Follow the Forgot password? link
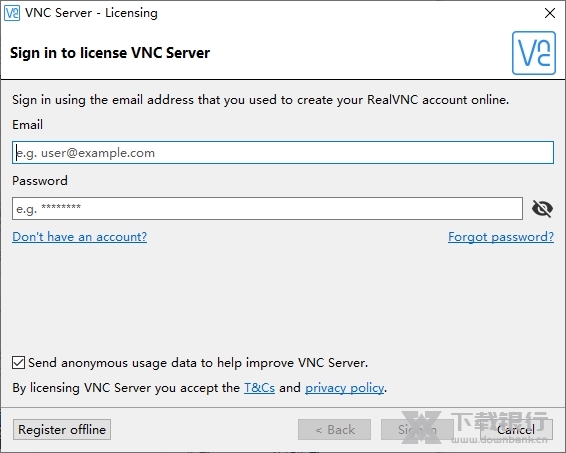The height and width of the screenshot is (453, 566). pos(501,237)
